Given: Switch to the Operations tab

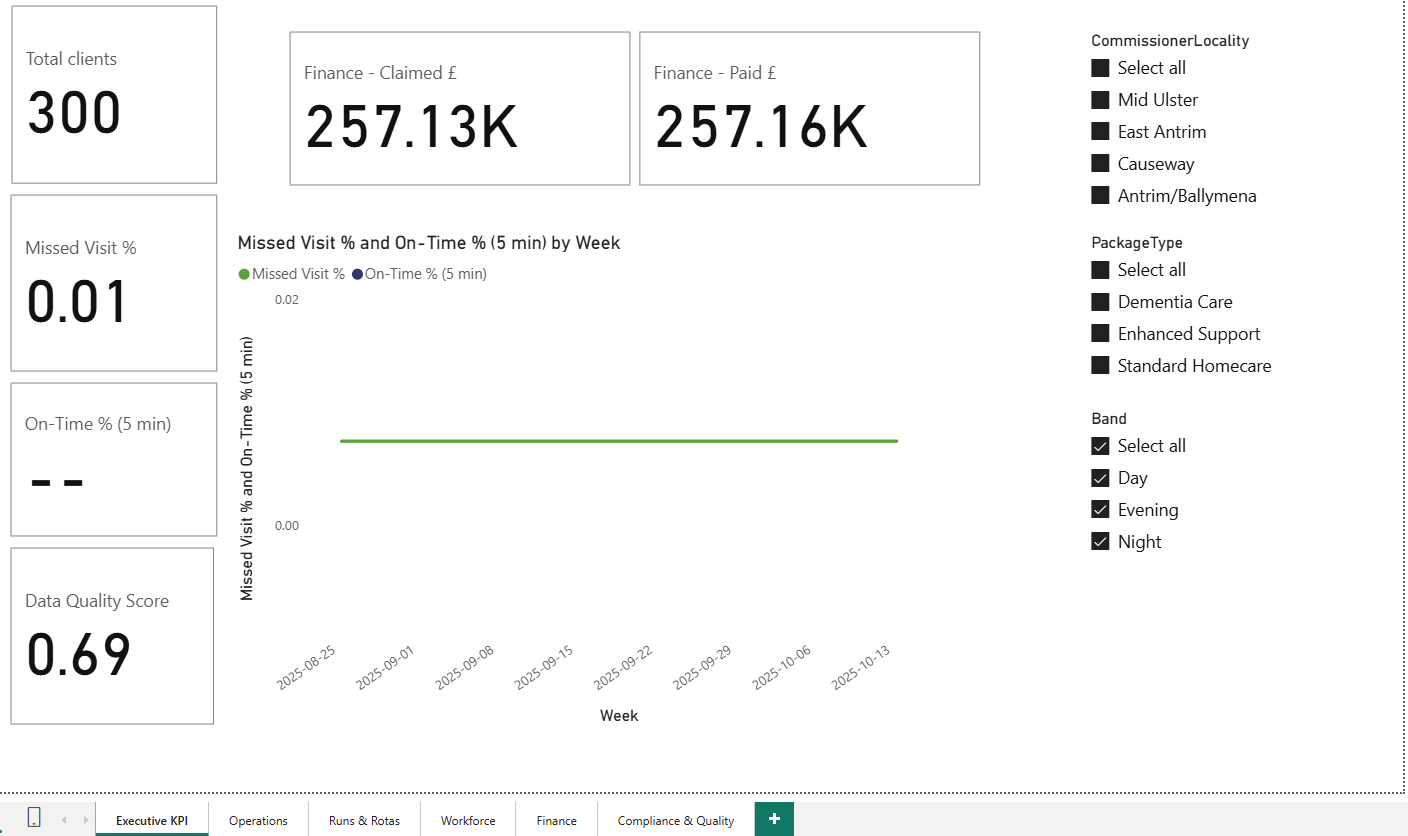Looking at the screenshot, I should click(257, 819).
